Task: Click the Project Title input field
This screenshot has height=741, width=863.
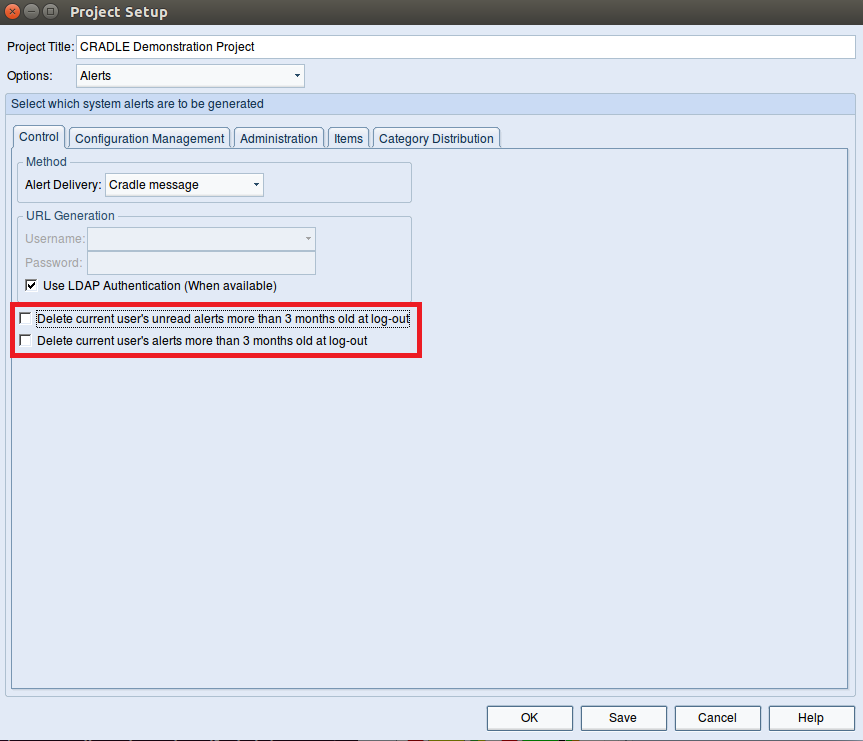Action: click(x=466, y=47)
